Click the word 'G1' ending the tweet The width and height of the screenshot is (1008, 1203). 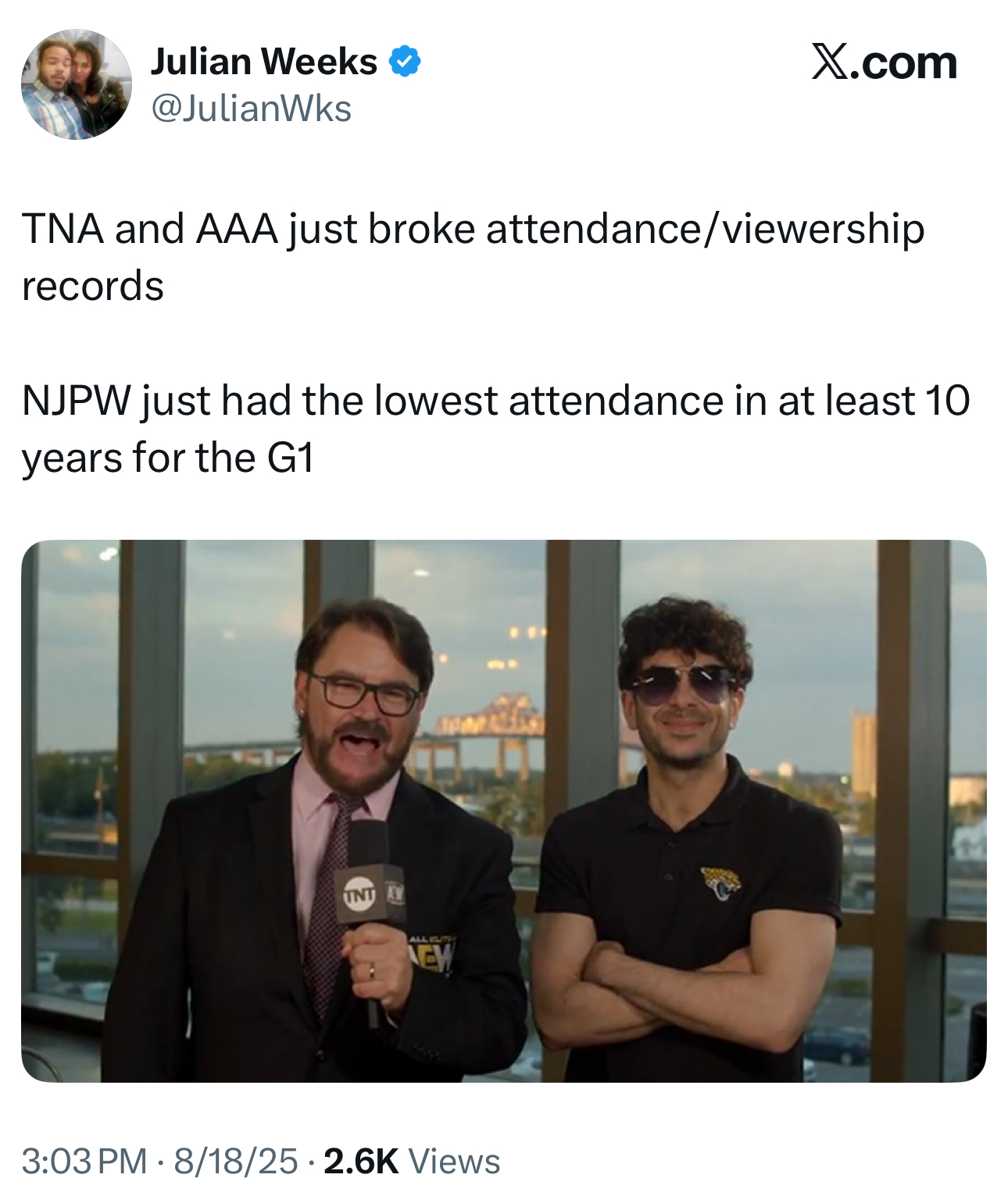pos(291,458)
